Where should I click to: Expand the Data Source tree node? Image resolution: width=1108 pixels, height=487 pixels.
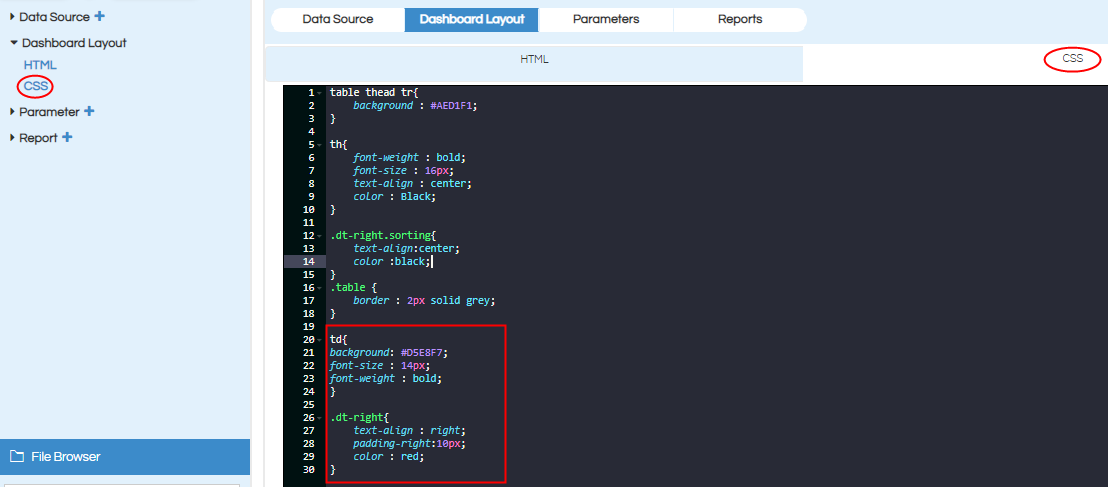point(13,16)
